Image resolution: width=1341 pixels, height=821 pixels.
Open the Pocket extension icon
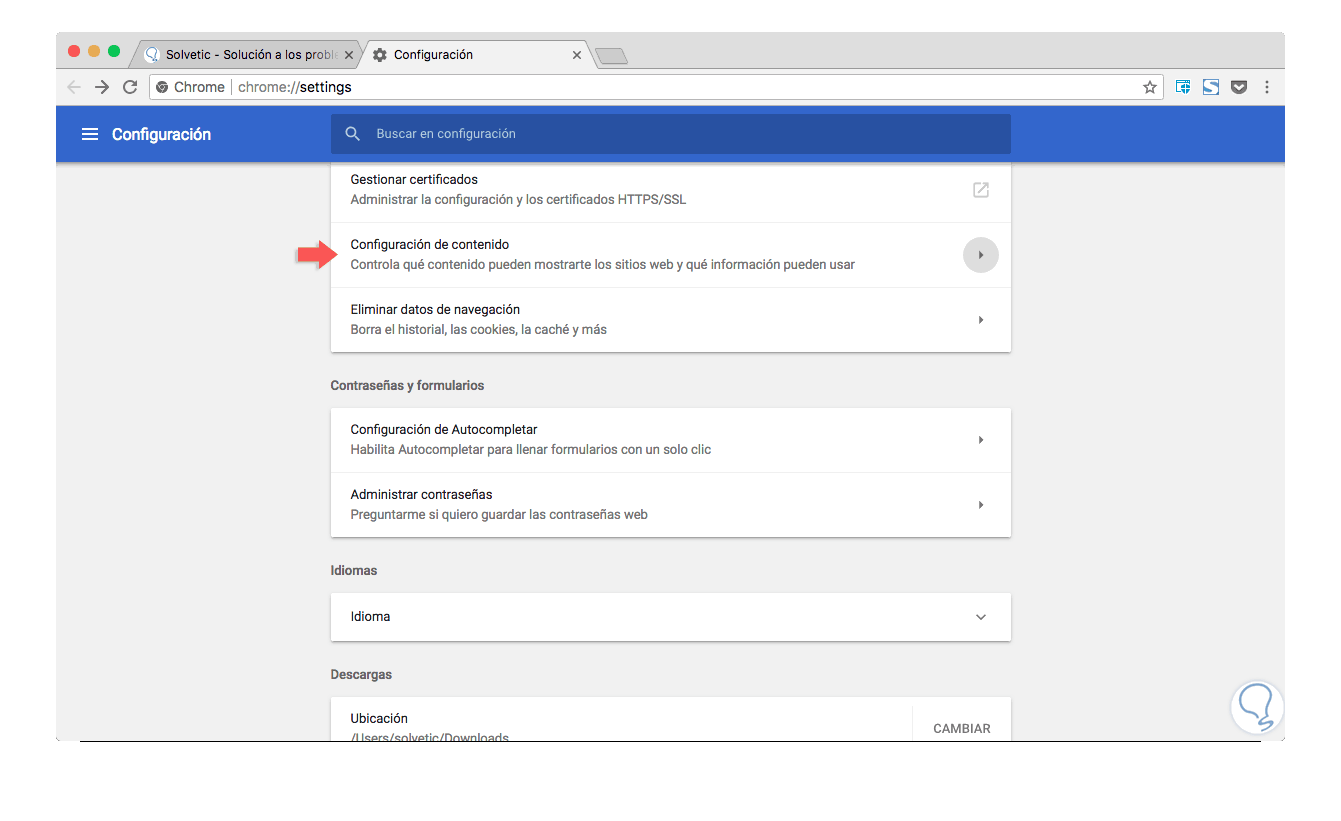[1239, 87]
